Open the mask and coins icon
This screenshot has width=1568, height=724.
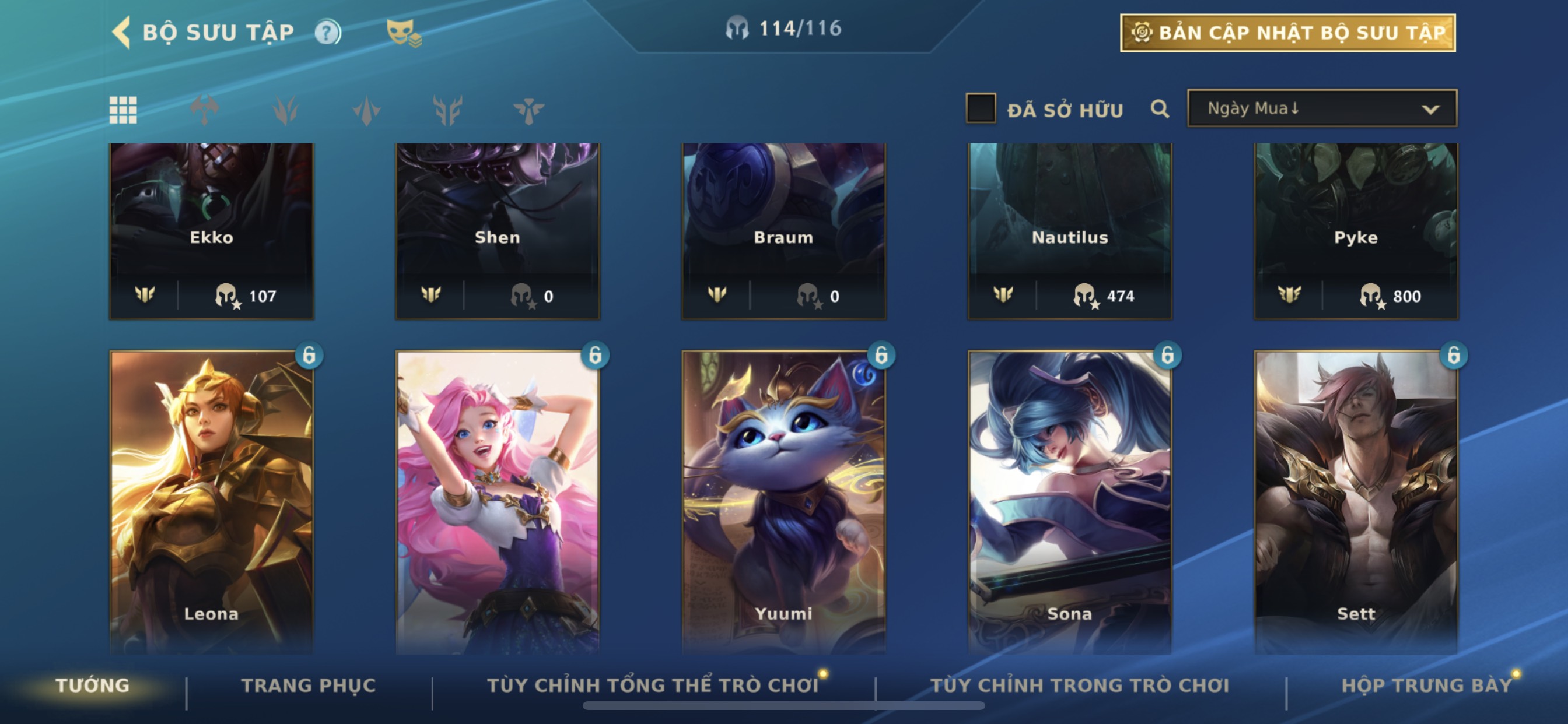[x=404, y=33]
